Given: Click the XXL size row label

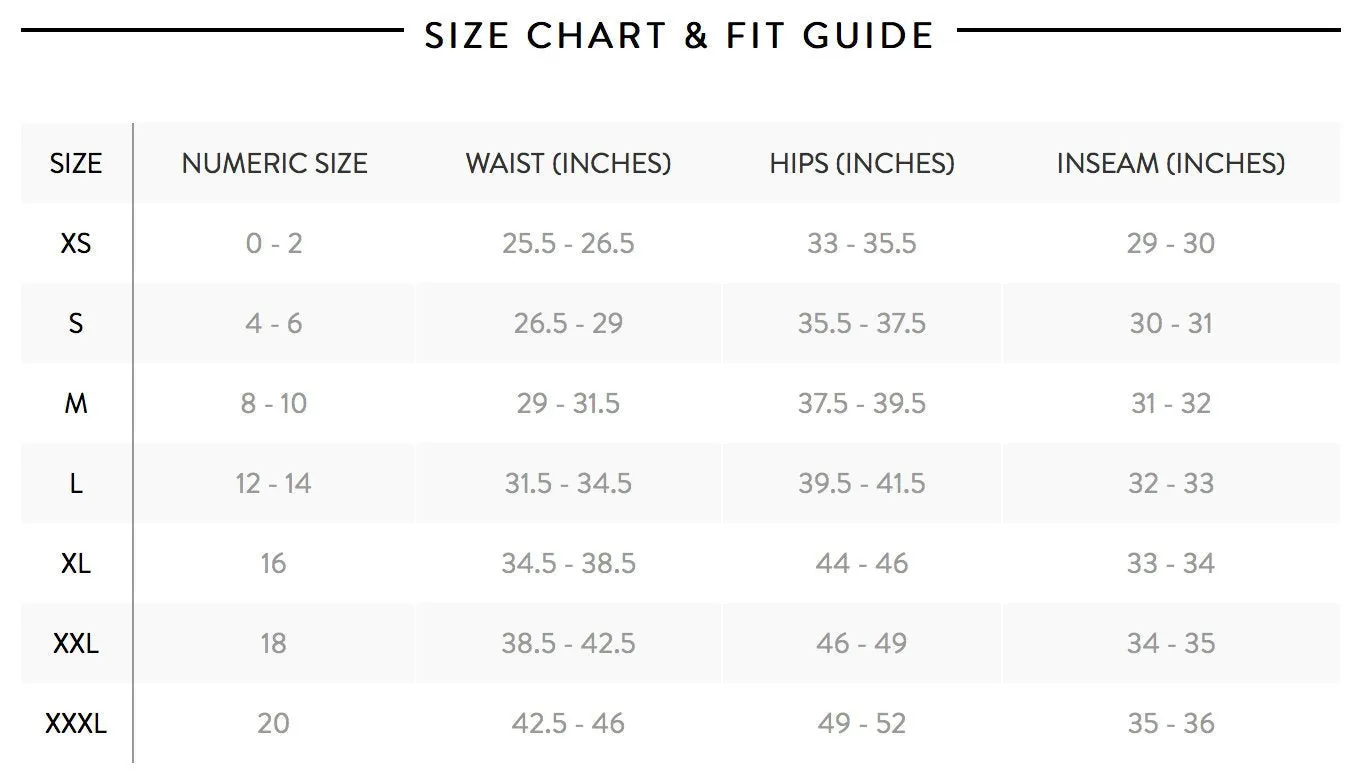Looking at the screenshot, I should coord(76,643).
